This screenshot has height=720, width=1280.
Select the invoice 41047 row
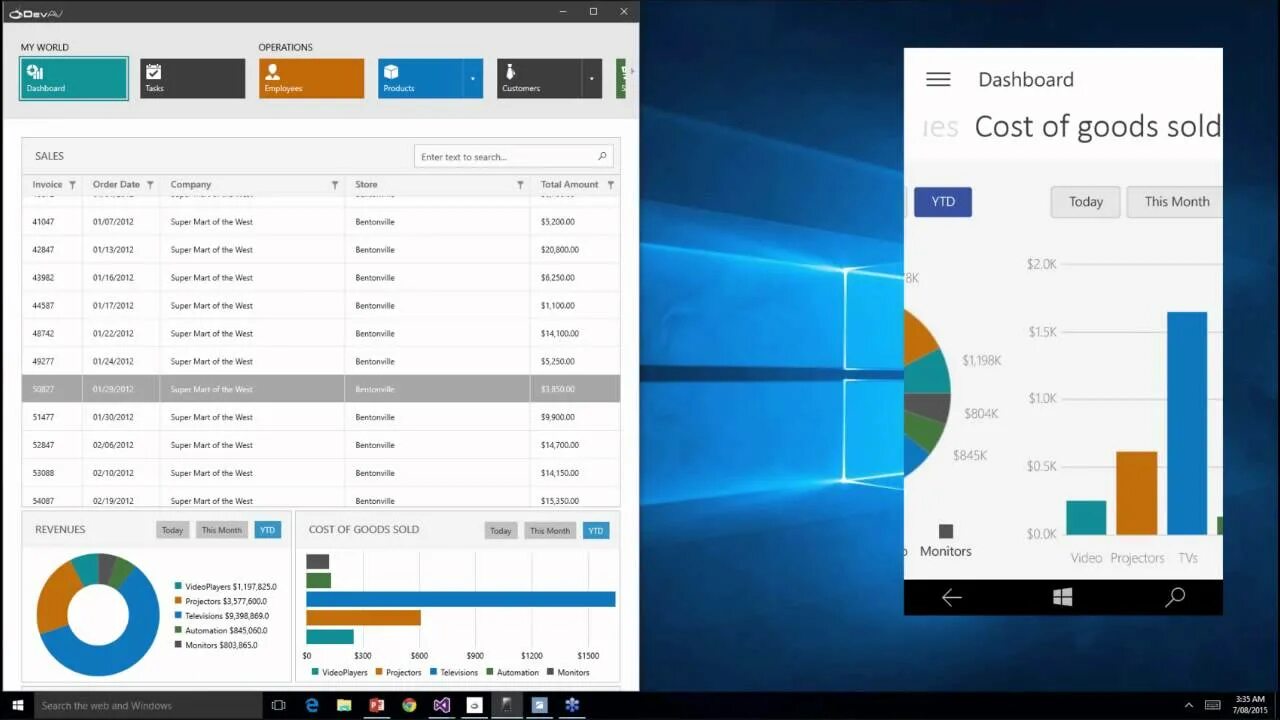coord(321,221)
